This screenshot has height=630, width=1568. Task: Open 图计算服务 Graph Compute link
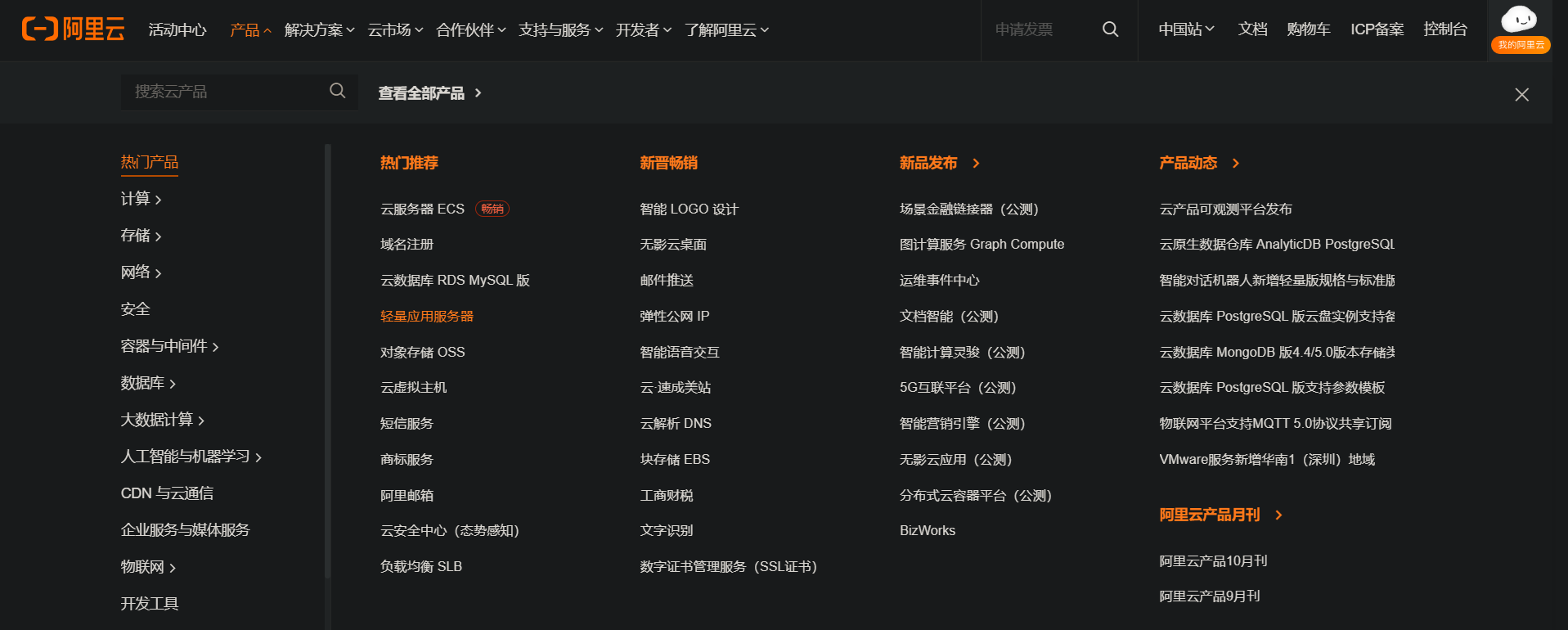click(982, 245)
